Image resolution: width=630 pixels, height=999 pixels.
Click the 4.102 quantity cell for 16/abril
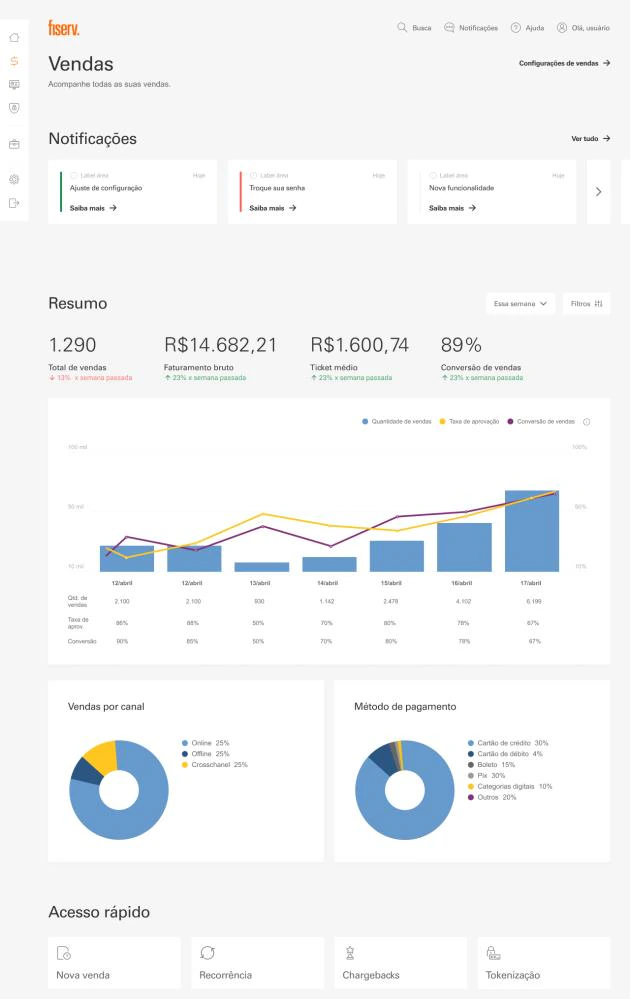pyautogui.click(x=464, y=601)
